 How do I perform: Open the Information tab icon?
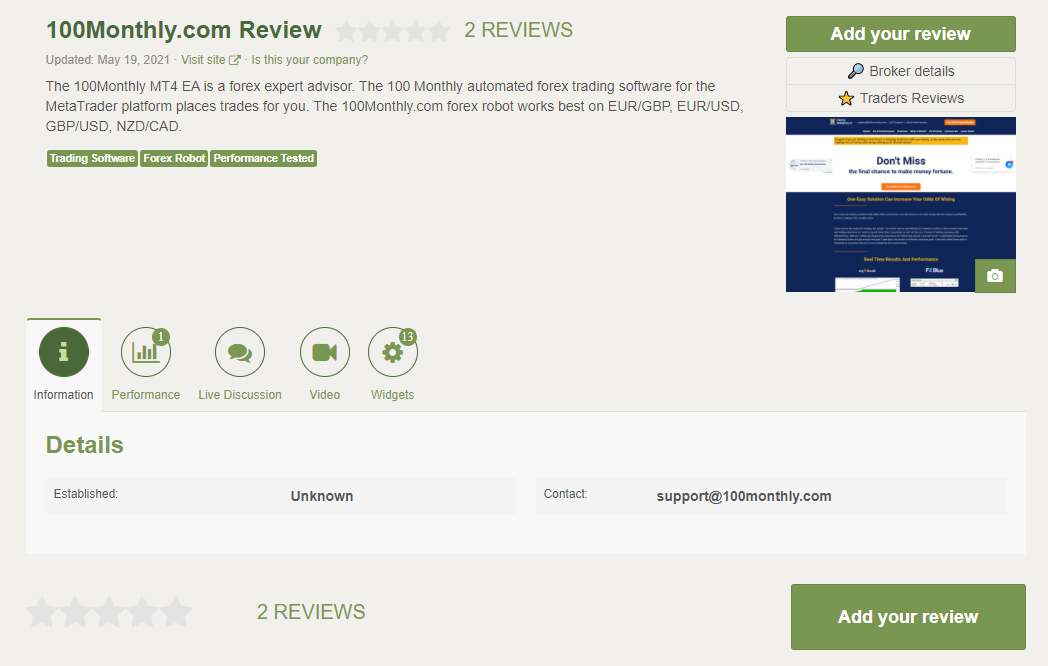pos(63,352)
